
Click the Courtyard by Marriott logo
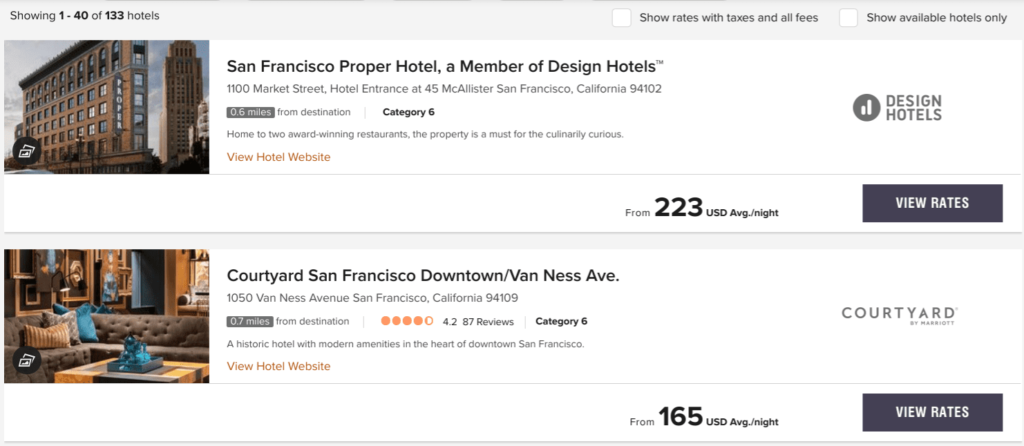click(x=899, y=315)
